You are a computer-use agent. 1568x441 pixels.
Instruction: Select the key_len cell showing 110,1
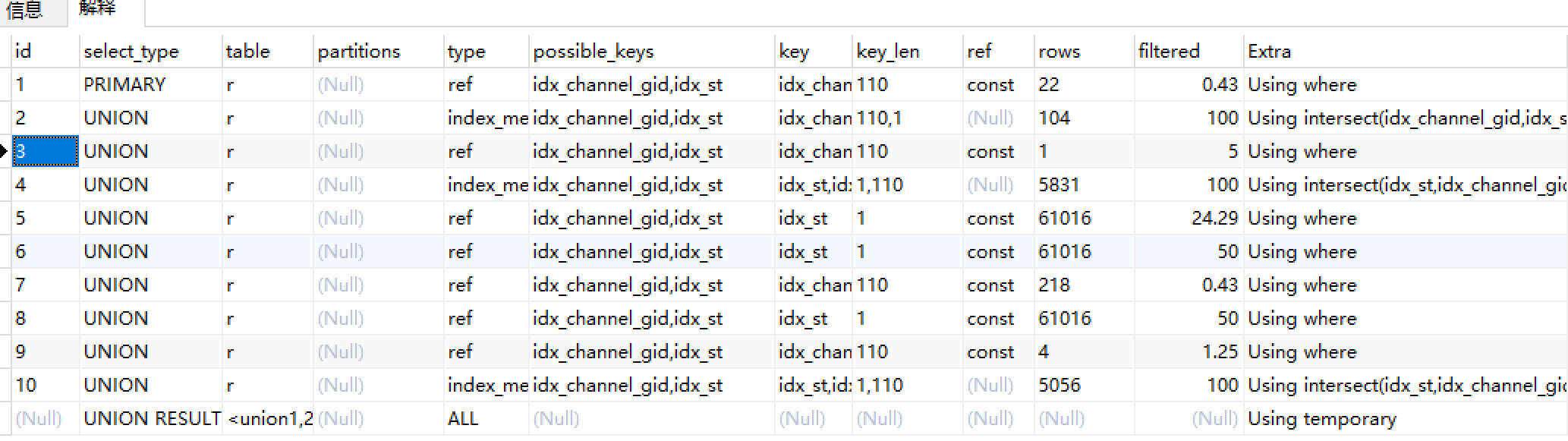pyautogui.click(x=907, y=118)
